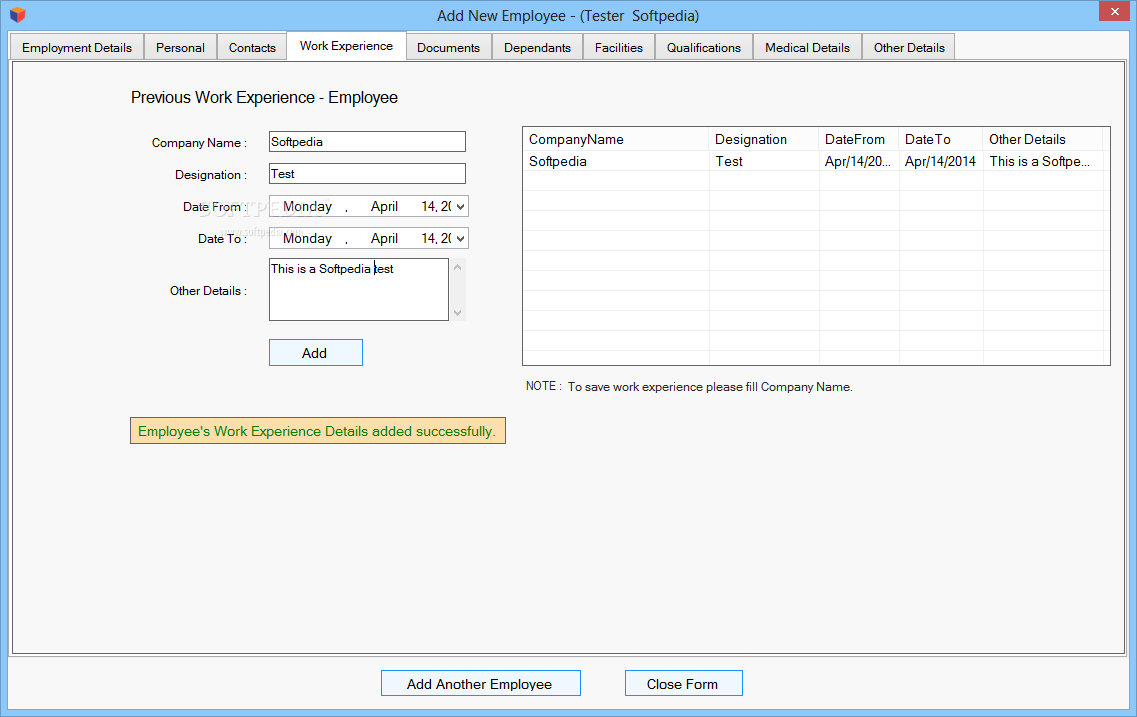
Task: Focus the Designation input field
Action: [367, 173]
